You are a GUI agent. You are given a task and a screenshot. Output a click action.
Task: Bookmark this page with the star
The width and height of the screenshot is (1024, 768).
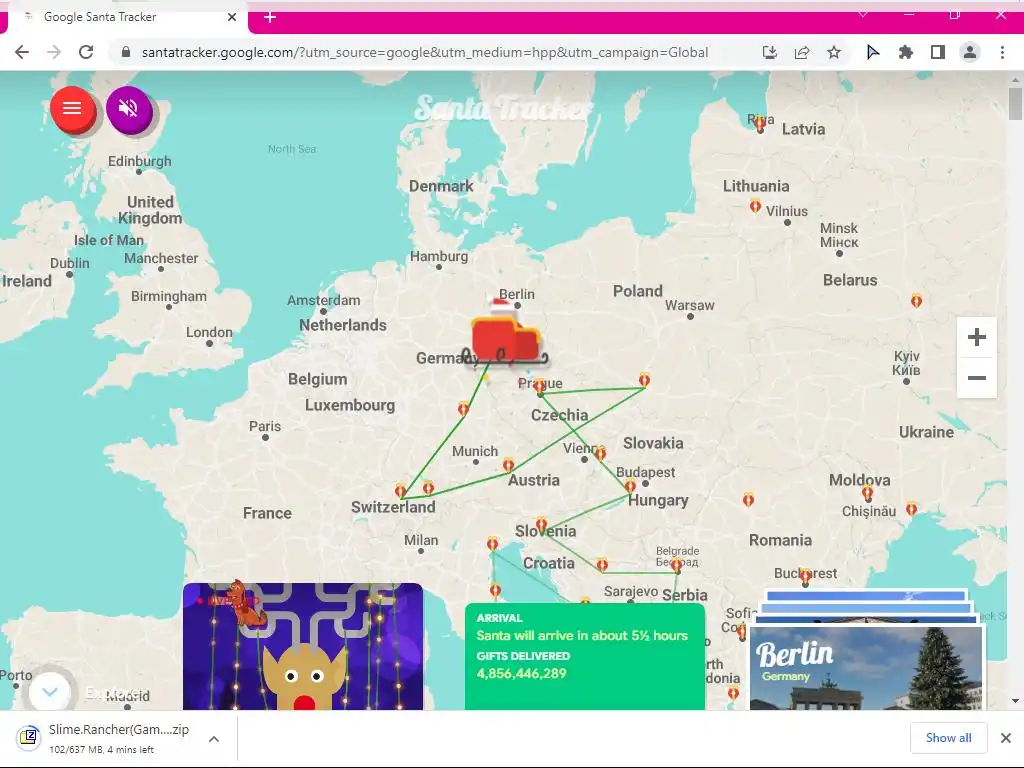tap(834, 52)
